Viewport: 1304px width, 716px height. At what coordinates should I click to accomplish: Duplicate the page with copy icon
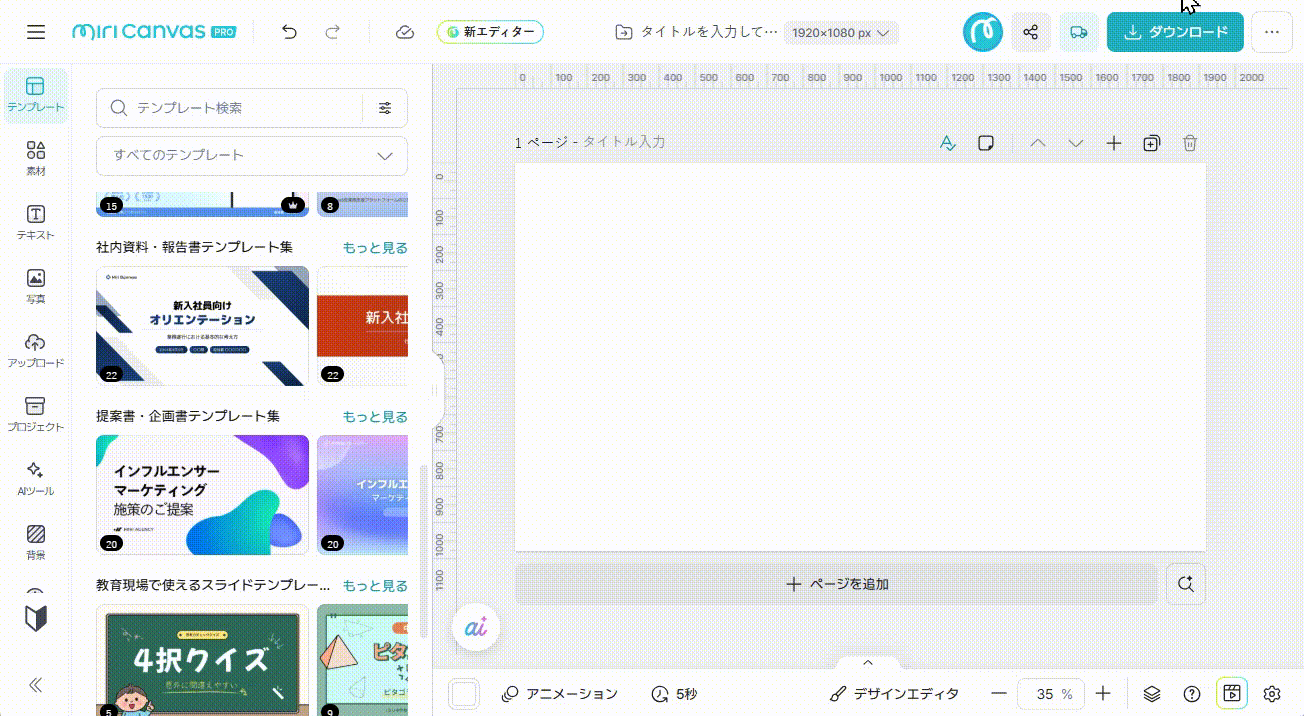point(1151,143)
